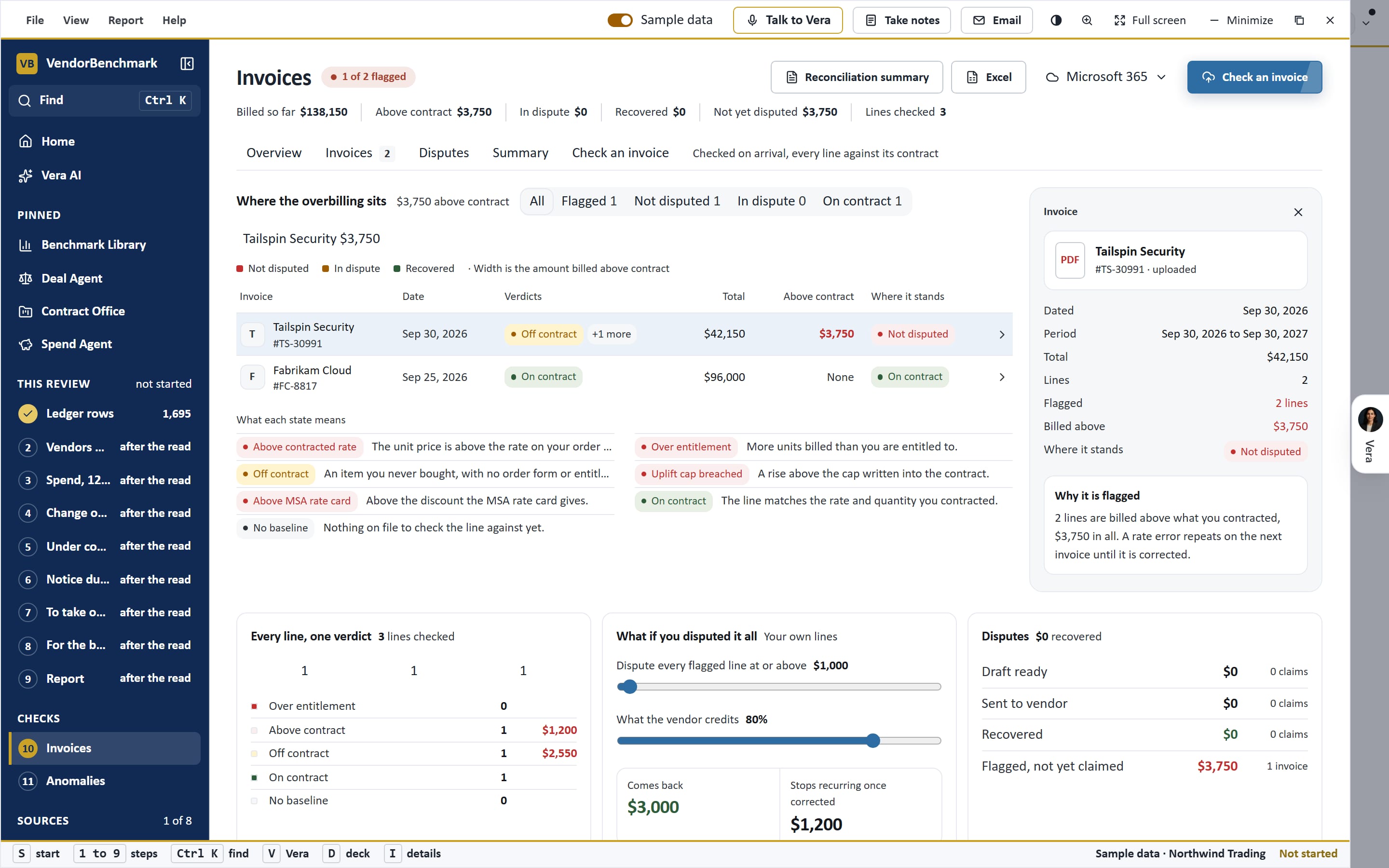This screenshot has width=1389, height=868.
Task: Open check 10 Invoices
Action: pos(105,748)
